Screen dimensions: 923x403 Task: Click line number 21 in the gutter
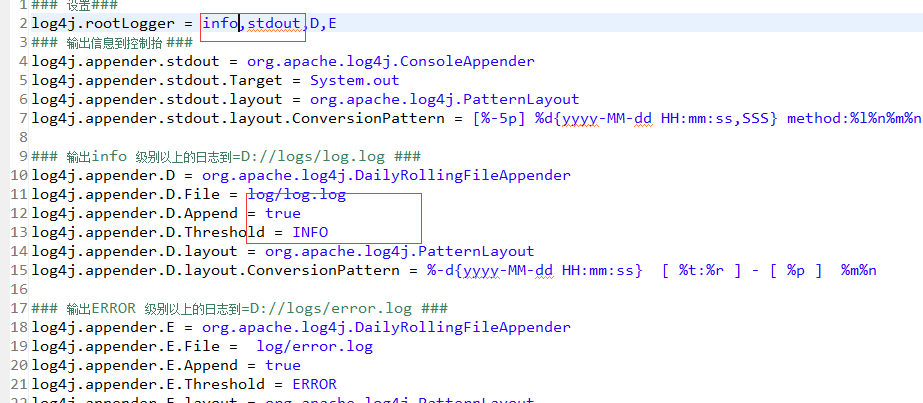20,384
